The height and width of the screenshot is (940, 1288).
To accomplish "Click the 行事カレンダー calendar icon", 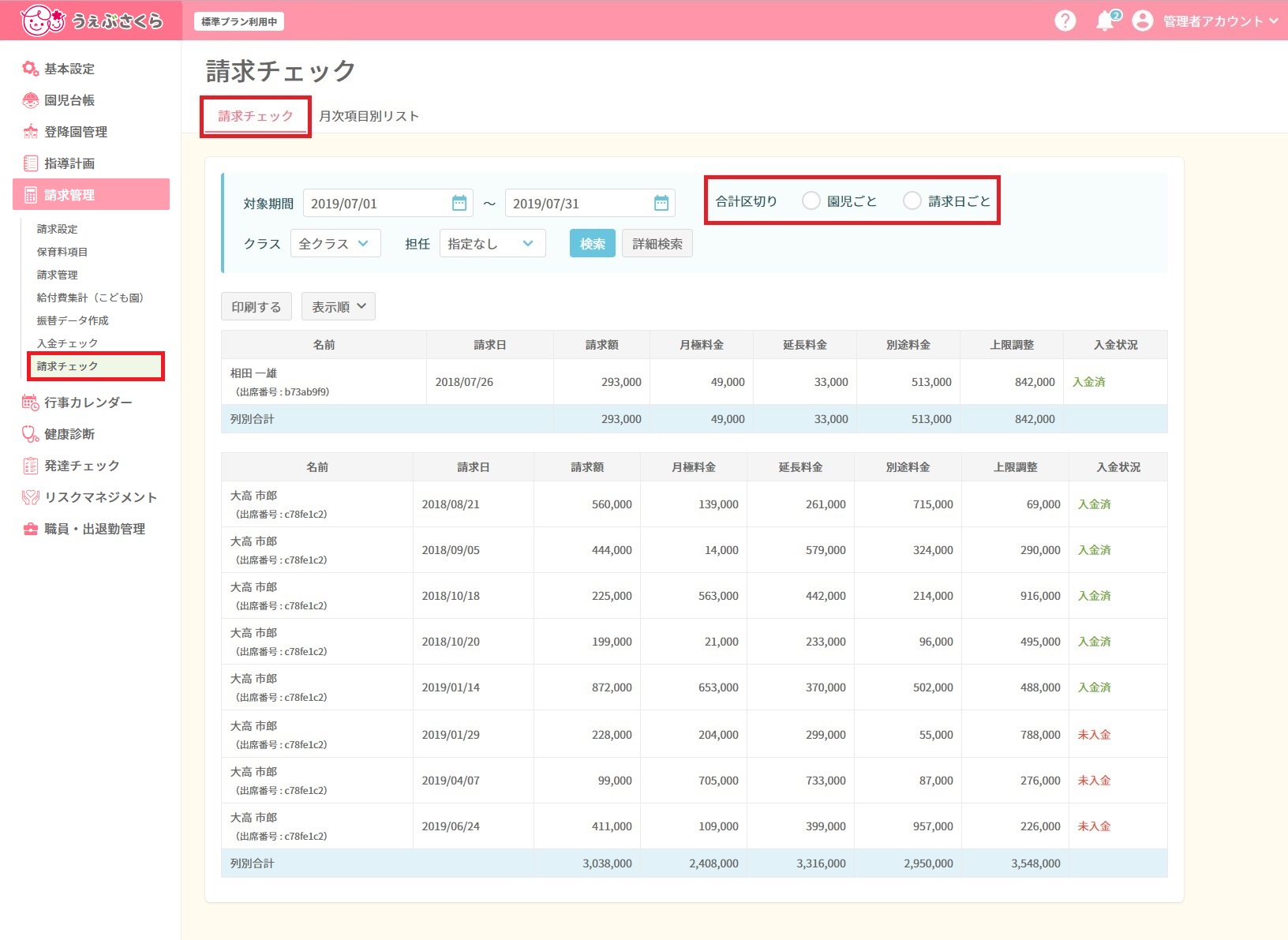I will [30, 403].
